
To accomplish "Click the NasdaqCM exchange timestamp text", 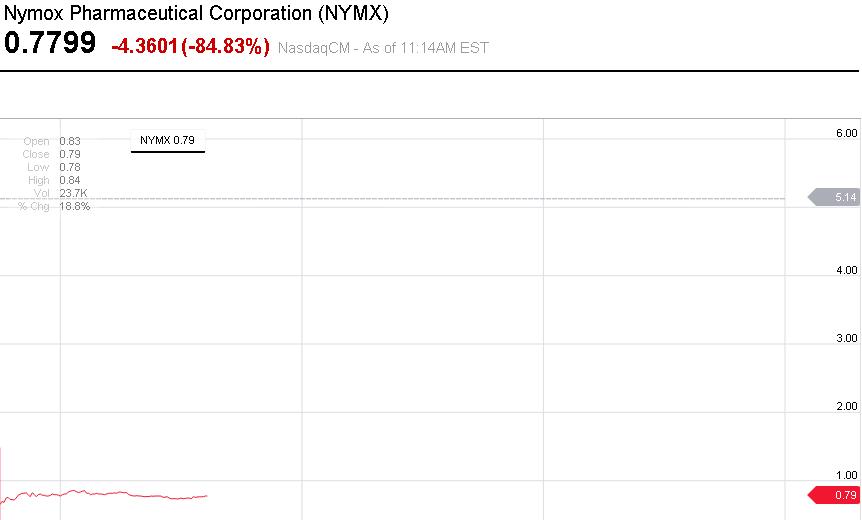I will tap(383, 47).
